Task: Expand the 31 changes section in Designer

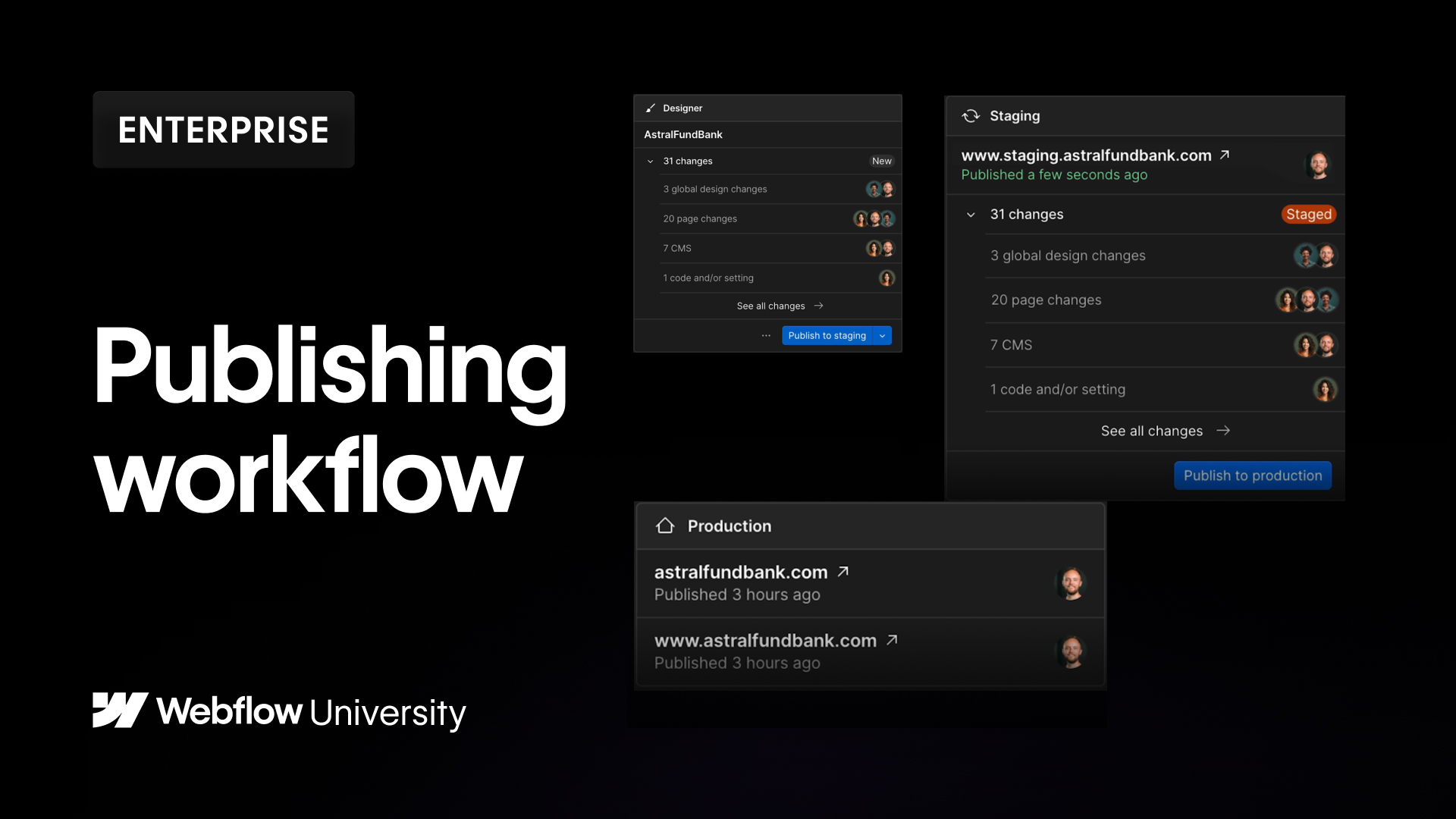Action: (x=651, y=161)
